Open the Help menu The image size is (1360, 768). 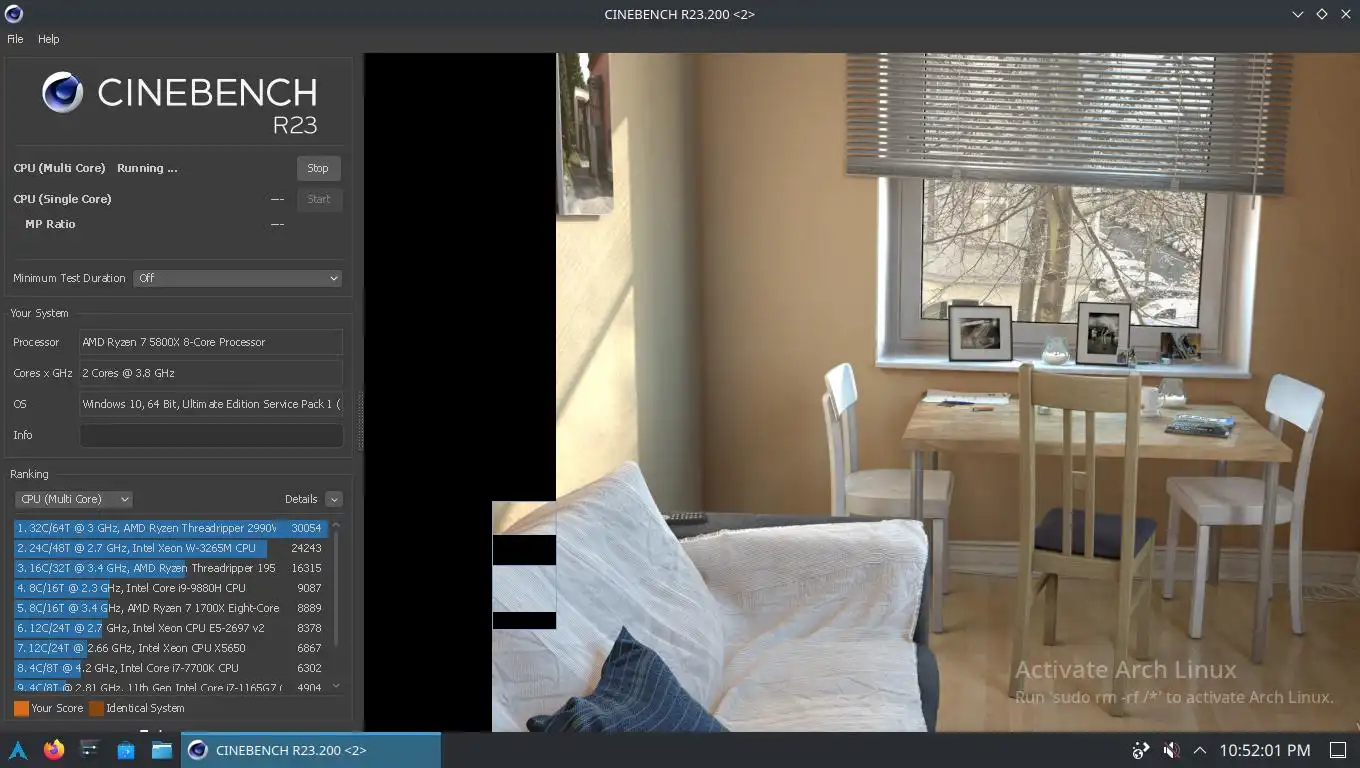pos(48,39)
